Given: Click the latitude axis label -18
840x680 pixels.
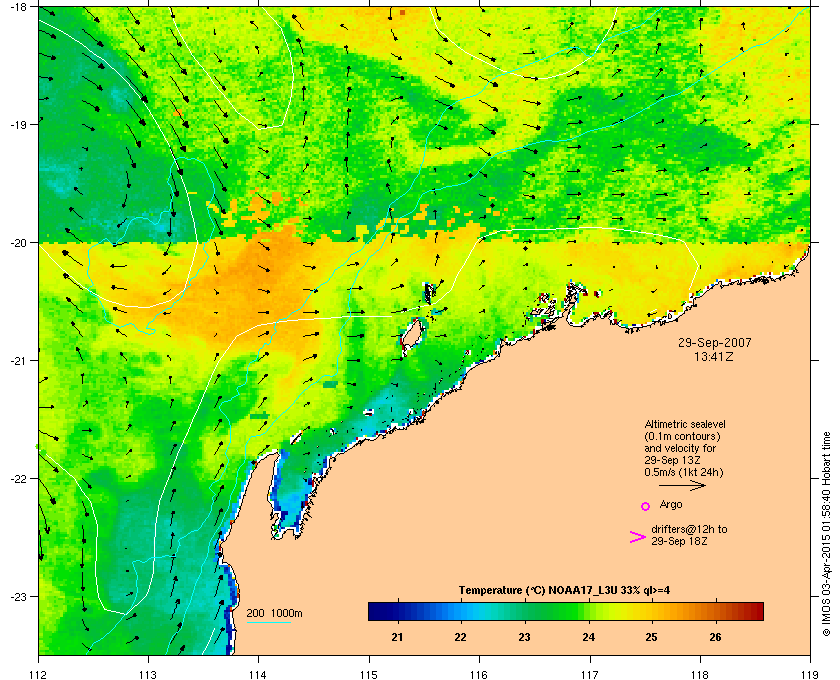Looking at the screenshot, I should click(x=18, y=6).
